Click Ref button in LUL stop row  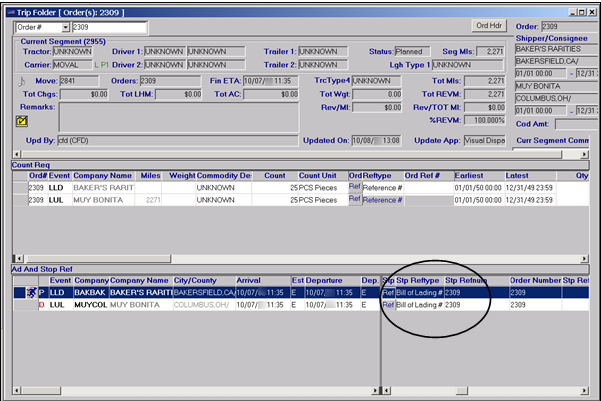click(388, 304)
